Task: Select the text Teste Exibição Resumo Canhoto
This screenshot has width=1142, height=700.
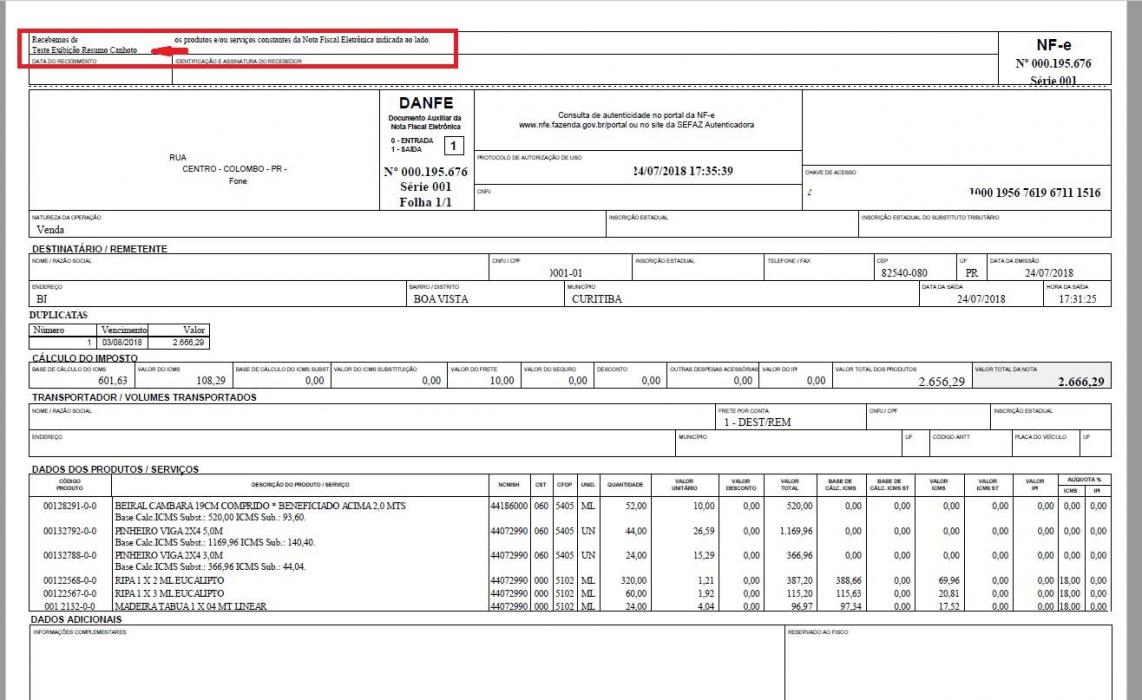Action: click(x=84, y=50)
